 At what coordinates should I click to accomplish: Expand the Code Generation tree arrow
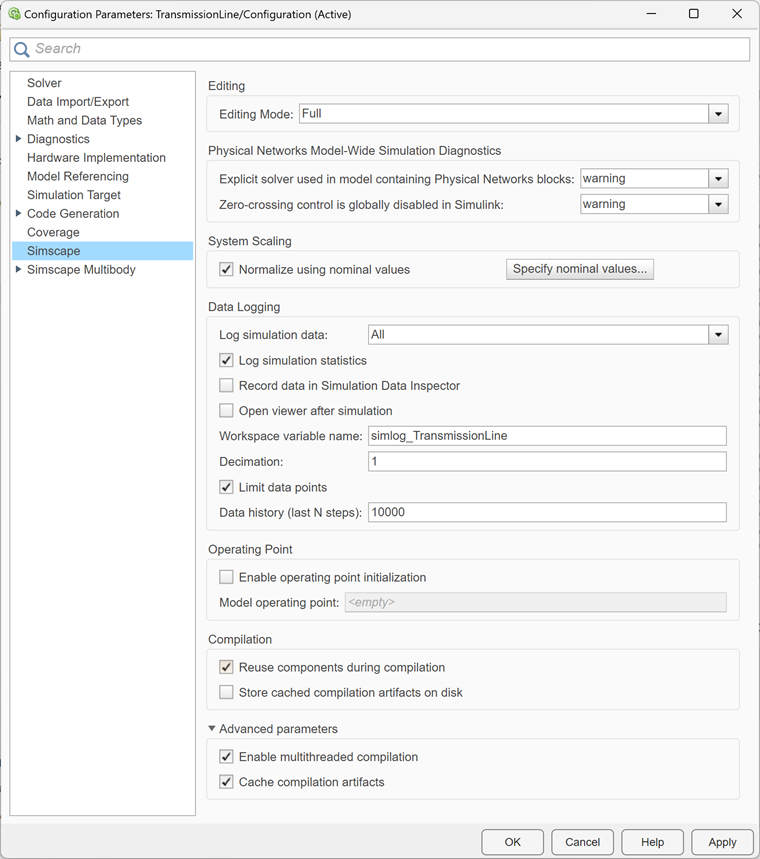[19, 213]
